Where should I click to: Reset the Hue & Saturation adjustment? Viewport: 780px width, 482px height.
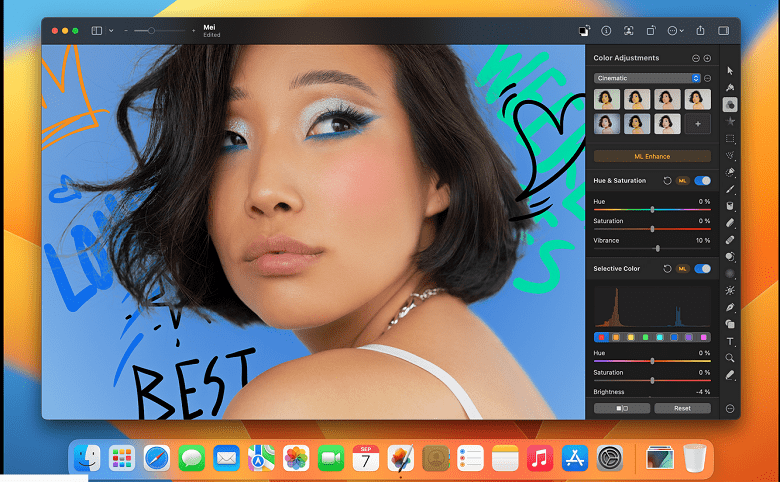click(x=667, y=181)
